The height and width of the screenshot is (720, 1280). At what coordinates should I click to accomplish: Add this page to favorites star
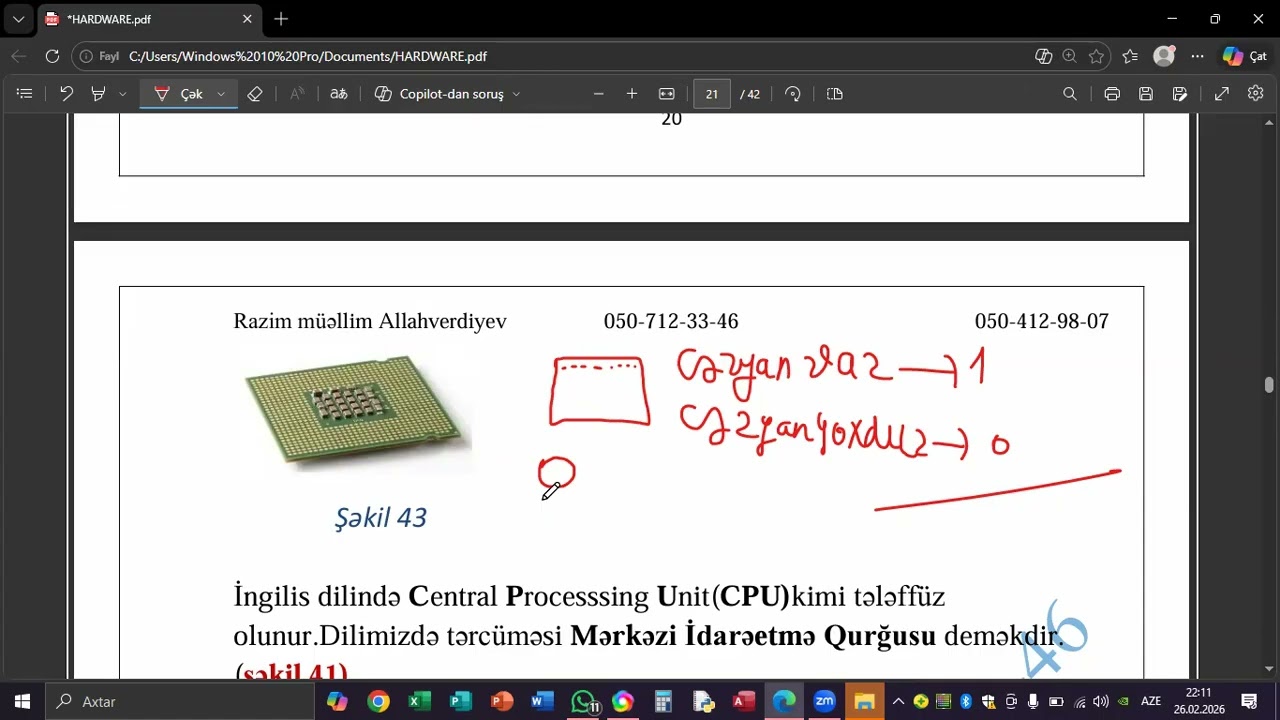pos(1097,57)
